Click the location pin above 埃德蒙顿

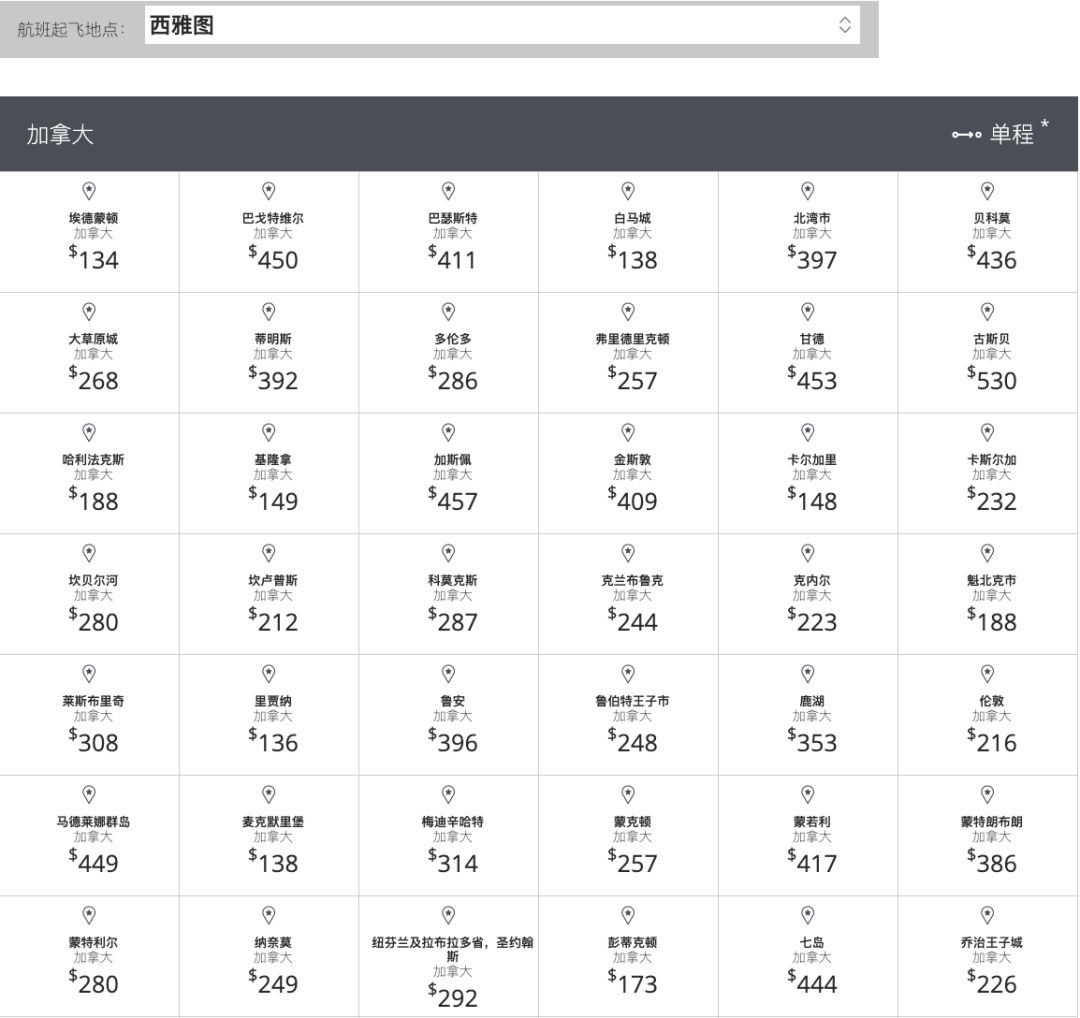click(x=89, y=191)
